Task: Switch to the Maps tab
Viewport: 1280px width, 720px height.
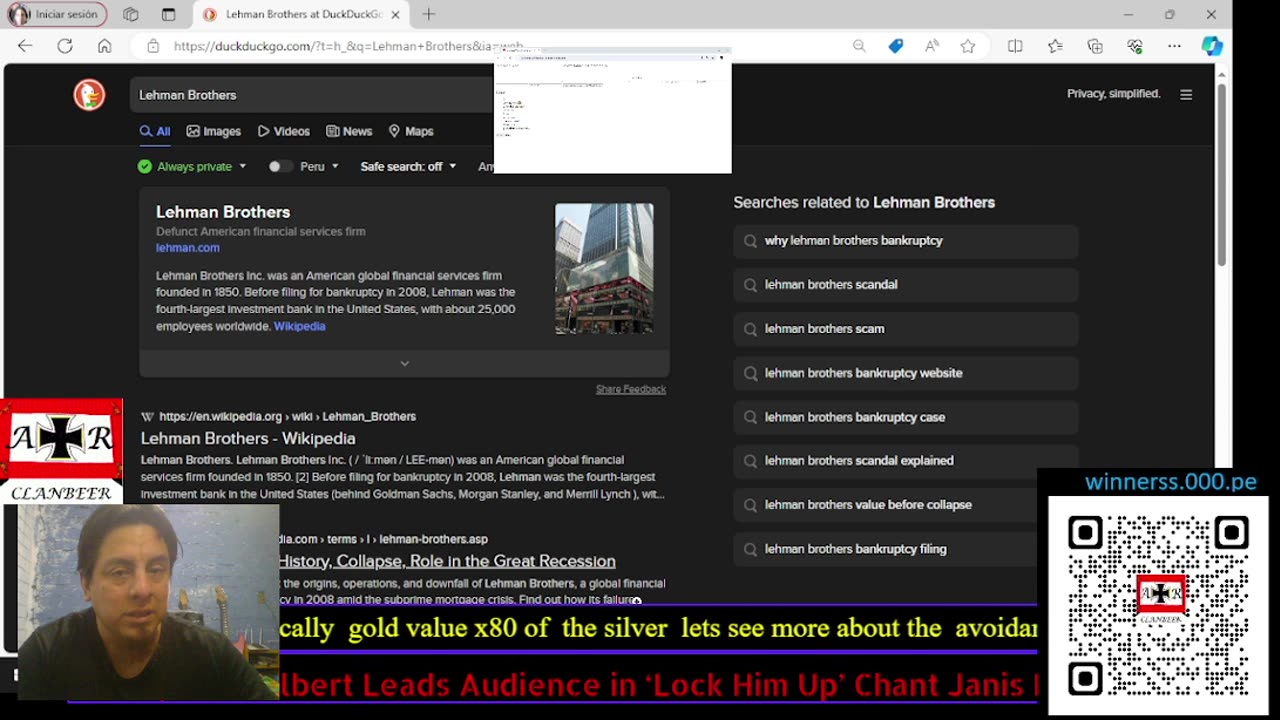Action: 411,131
